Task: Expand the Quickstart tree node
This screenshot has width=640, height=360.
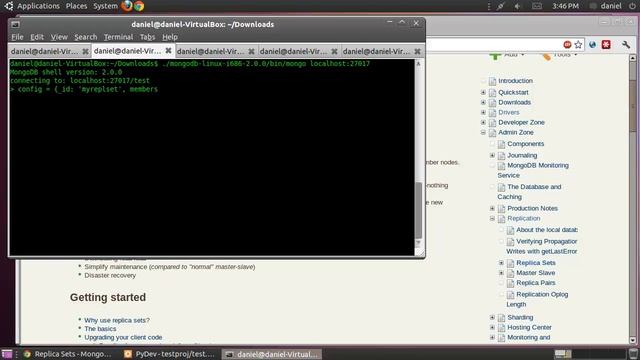Action: tap(483, 93)
